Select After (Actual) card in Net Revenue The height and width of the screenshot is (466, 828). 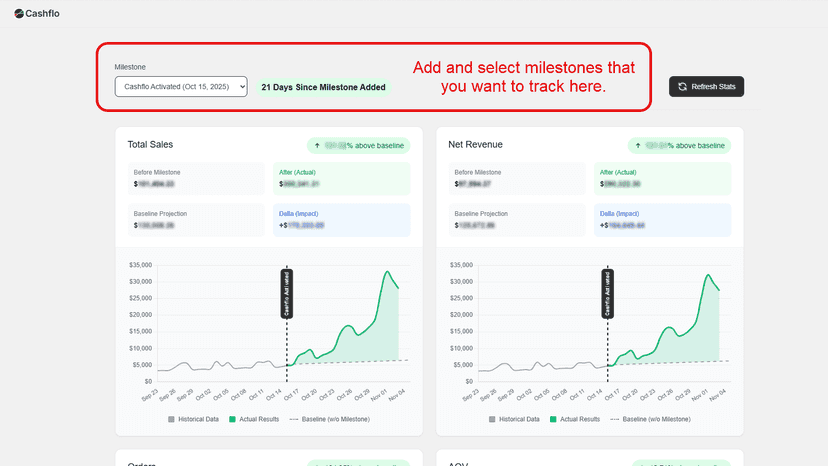coord(662,179)
